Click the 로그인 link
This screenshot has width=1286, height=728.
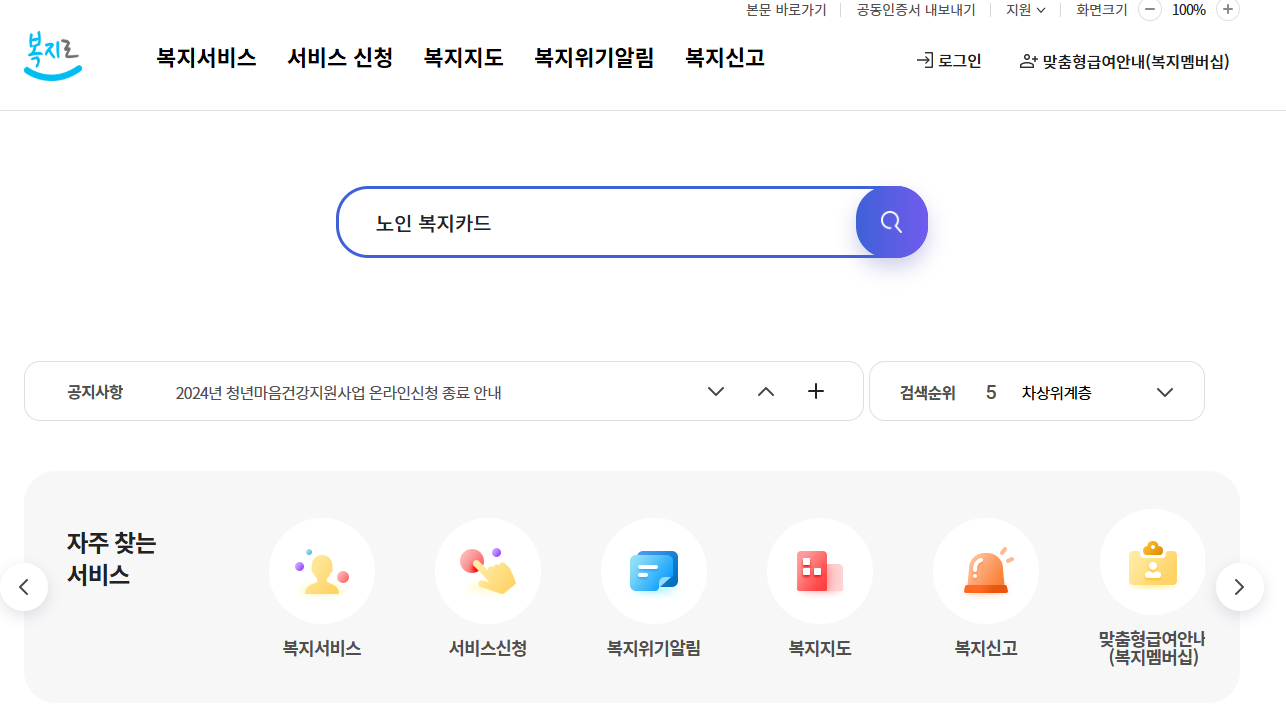point(949,61)
